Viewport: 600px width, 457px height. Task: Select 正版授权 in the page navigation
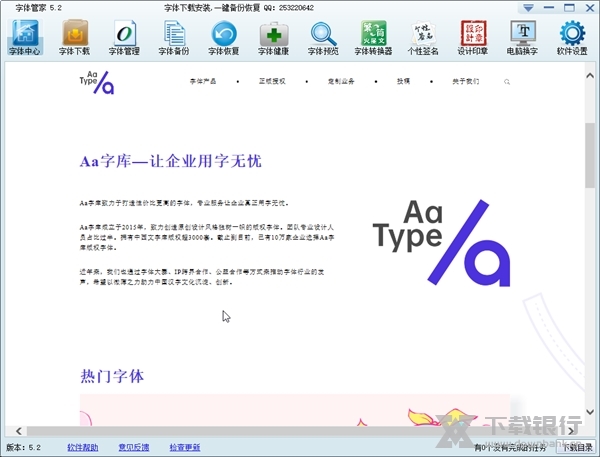pos(272,81)
